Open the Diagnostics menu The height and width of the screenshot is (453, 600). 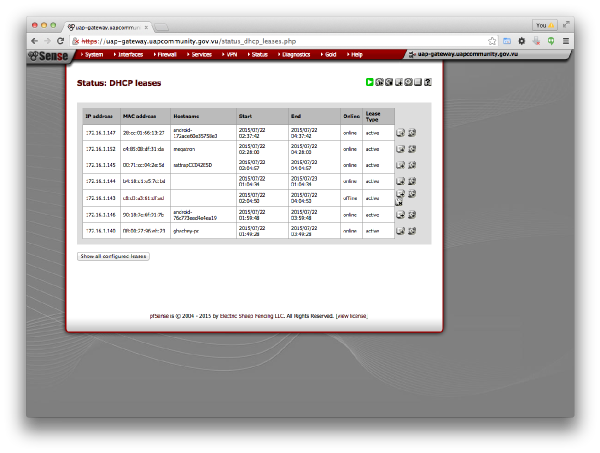click(294, 55)
